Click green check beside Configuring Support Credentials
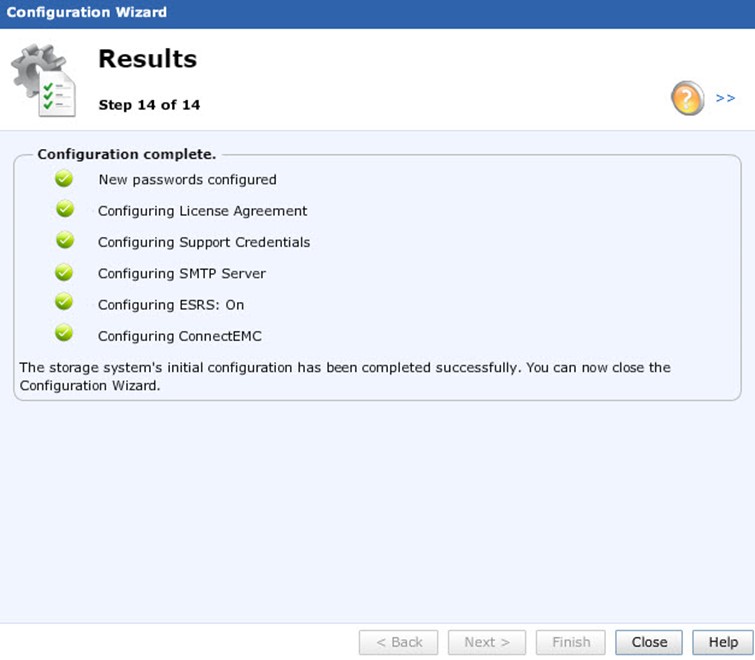This screenshot has height=660, width=755. pyautogui.click(x=65, y=240)
